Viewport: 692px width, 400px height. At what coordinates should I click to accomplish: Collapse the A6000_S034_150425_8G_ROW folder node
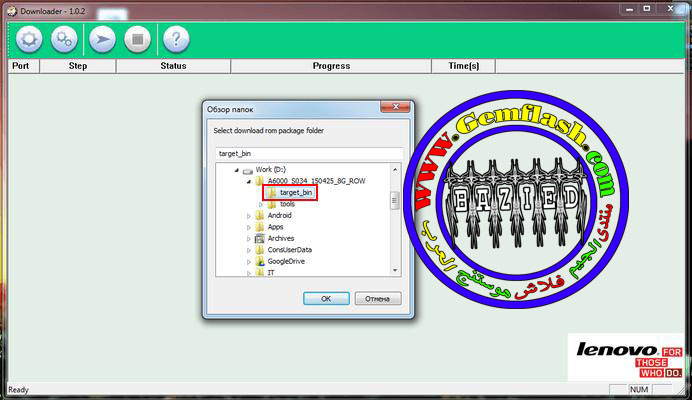click(249, 181)
